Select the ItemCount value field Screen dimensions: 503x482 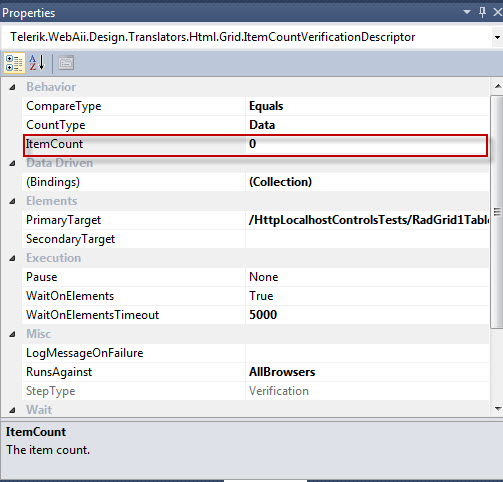tap(367, 144)
